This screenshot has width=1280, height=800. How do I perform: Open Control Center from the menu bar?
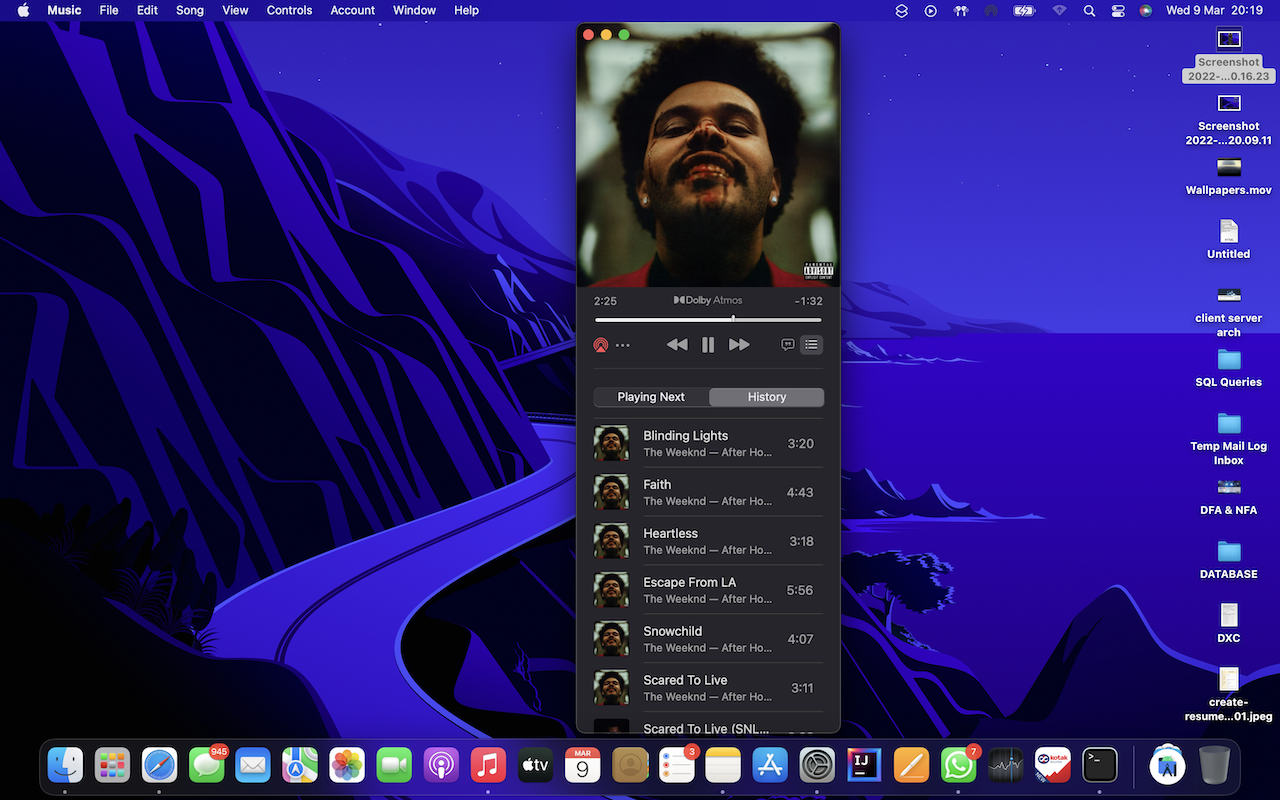pyautogui.click(x=1118, y=10)
